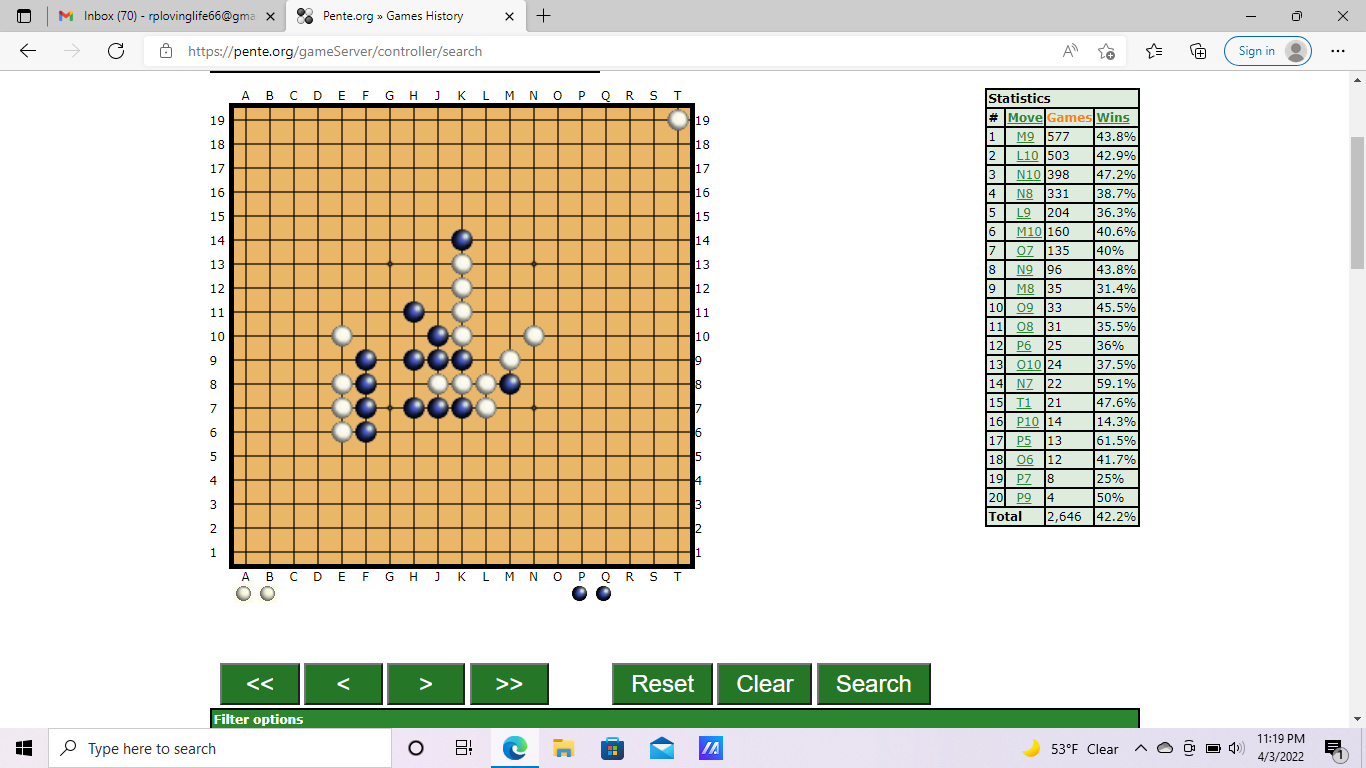Click the taskbar search box
This screenshot has height=768, width=1366.
coord(220,748)
